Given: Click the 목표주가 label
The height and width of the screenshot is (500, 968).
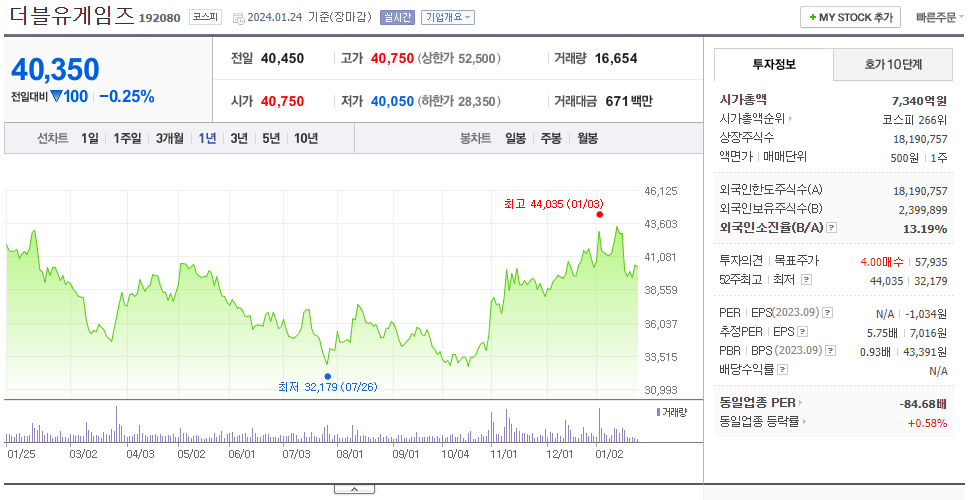Looking at the screenshot, I should 796,260.
